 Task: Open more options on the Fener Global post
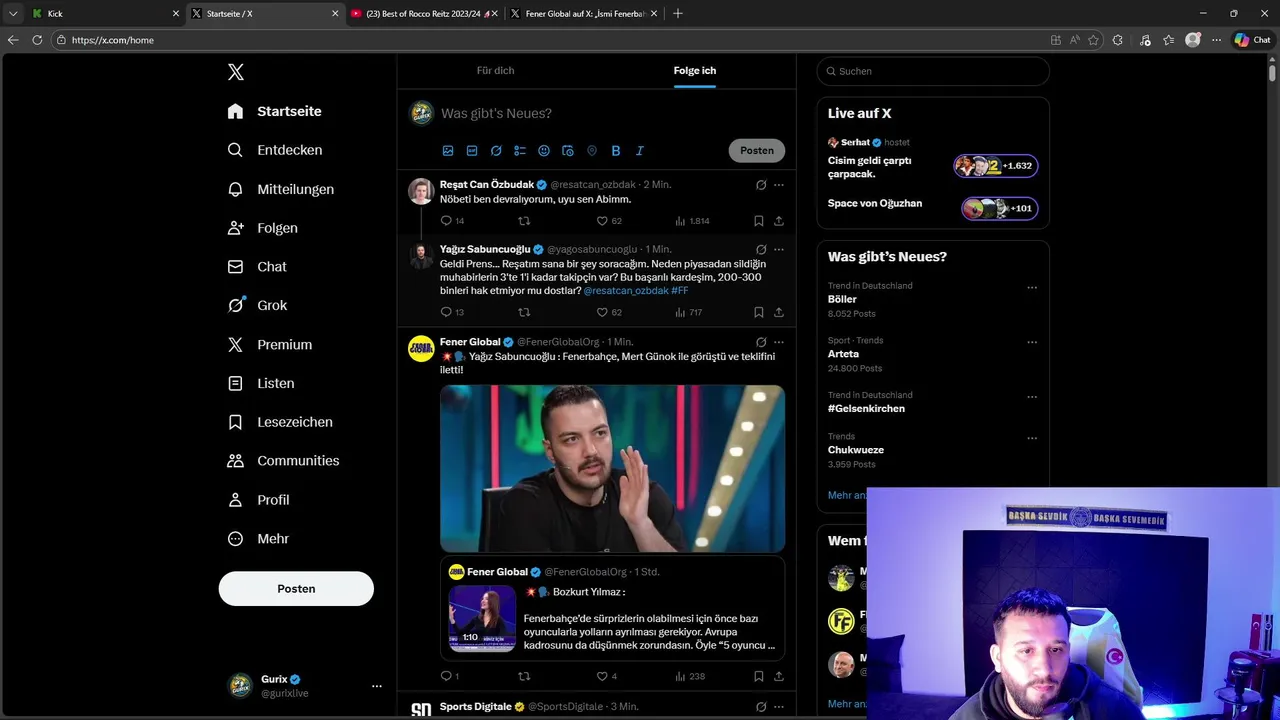point(779,342)
